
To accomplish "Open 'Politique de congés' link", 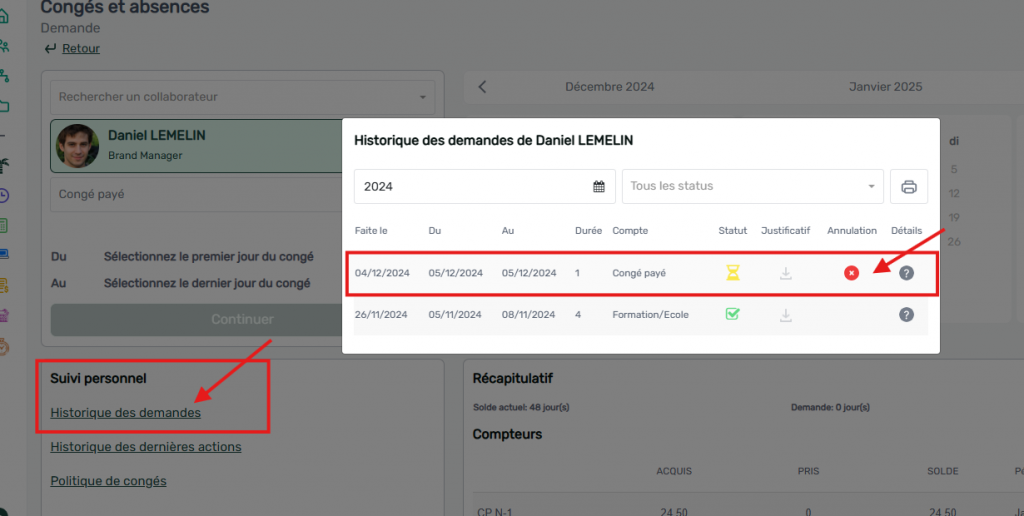I will click(108, 481).
